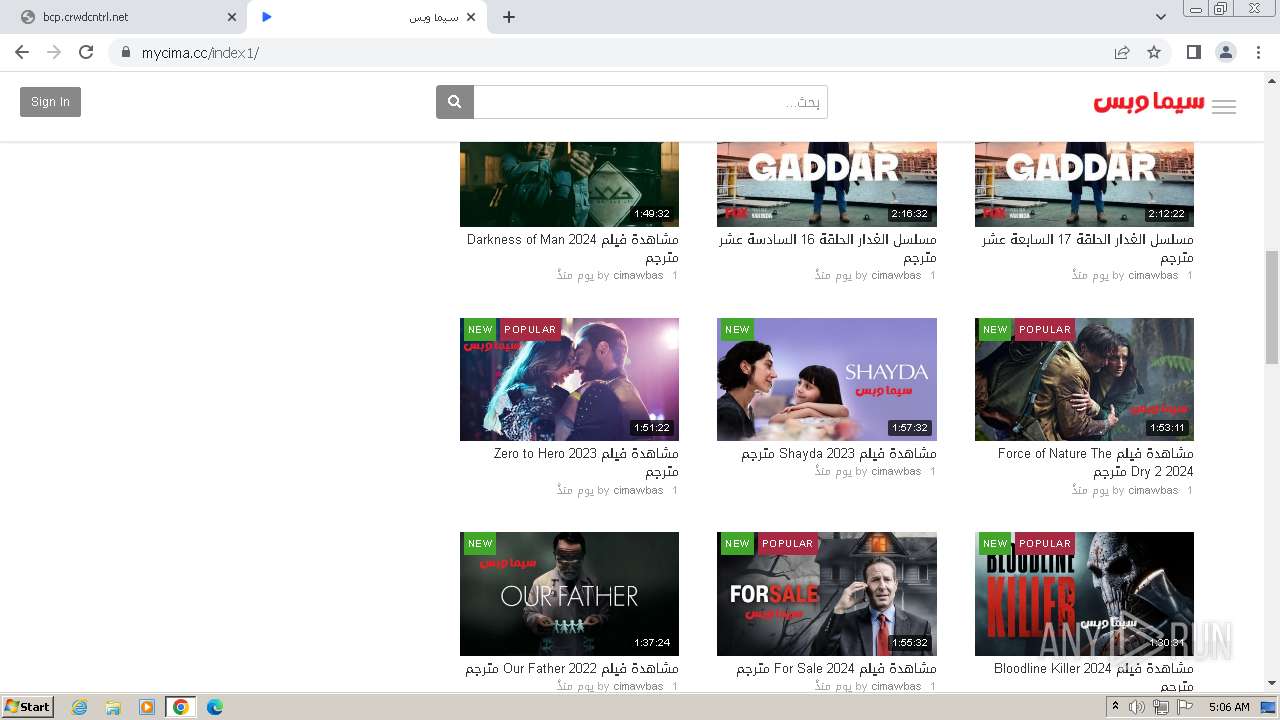
Task: Click the search magnifier button
Action: (455, 102)
